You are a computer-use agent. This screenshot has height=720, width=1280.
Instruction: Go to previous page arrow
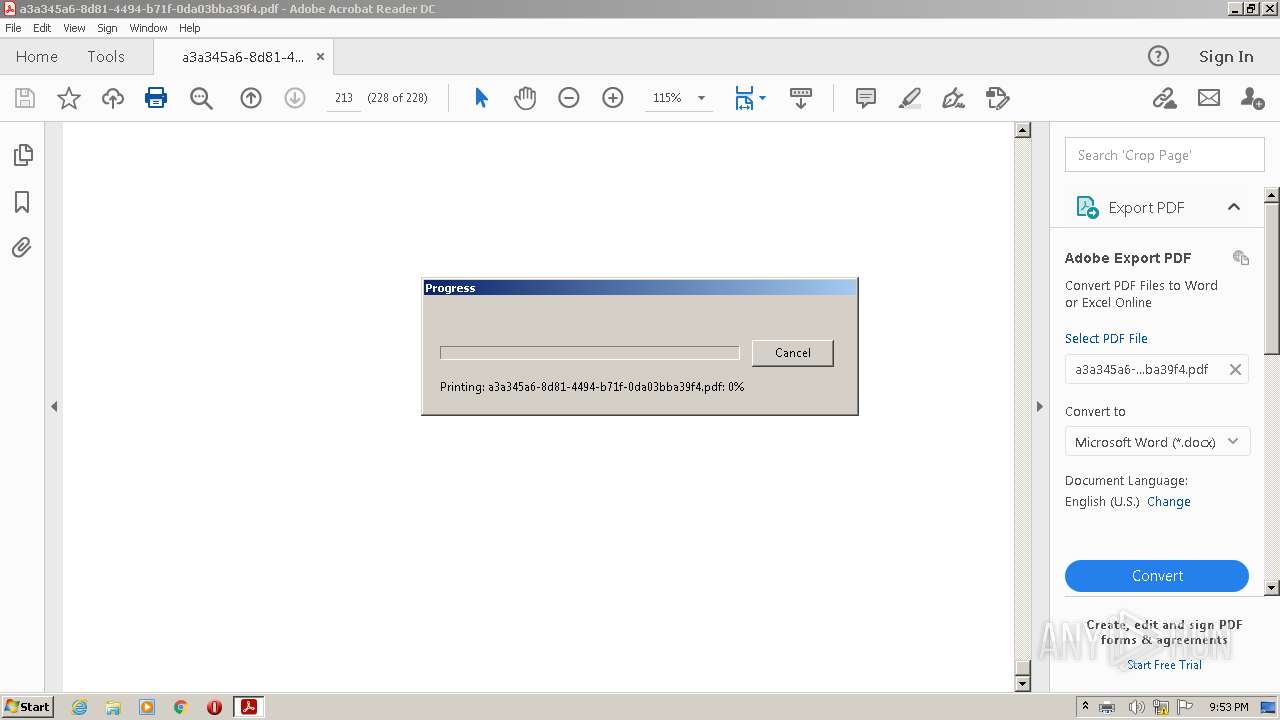(x=251, y=98)
